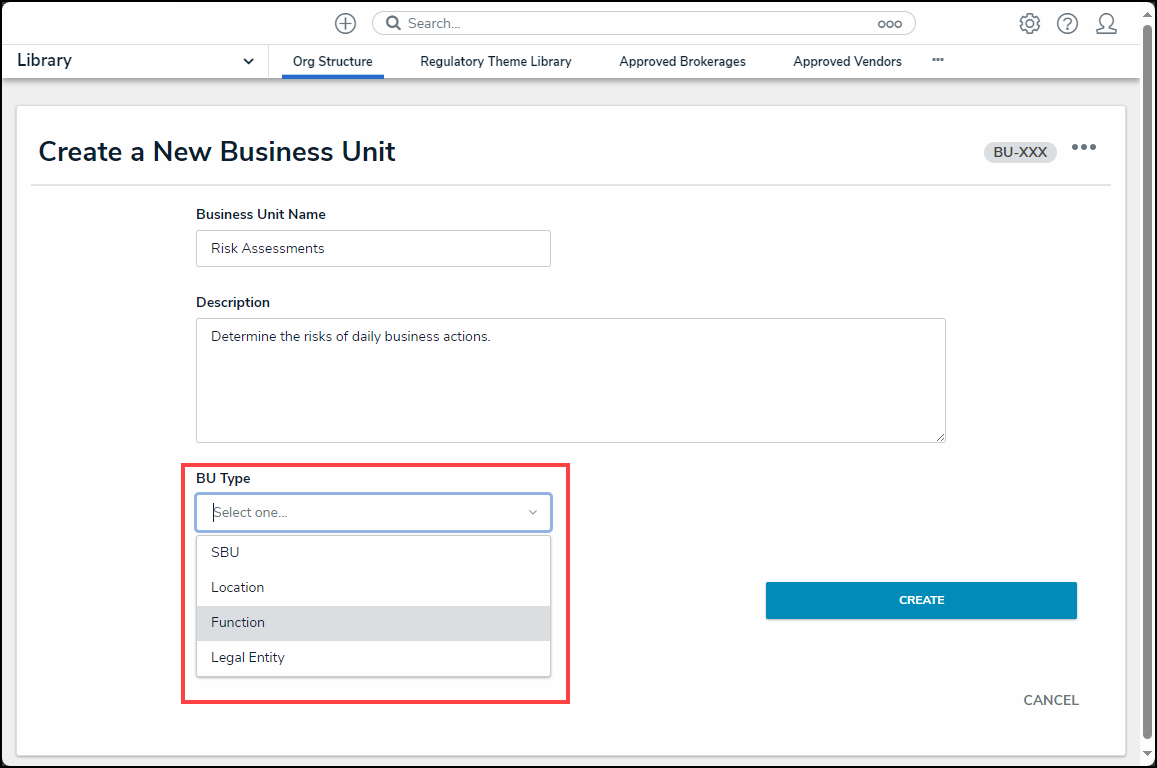Click the three-dot icon in search bar
The image size is (1157, 768).
pyautogui.click(x=889, y=24)
